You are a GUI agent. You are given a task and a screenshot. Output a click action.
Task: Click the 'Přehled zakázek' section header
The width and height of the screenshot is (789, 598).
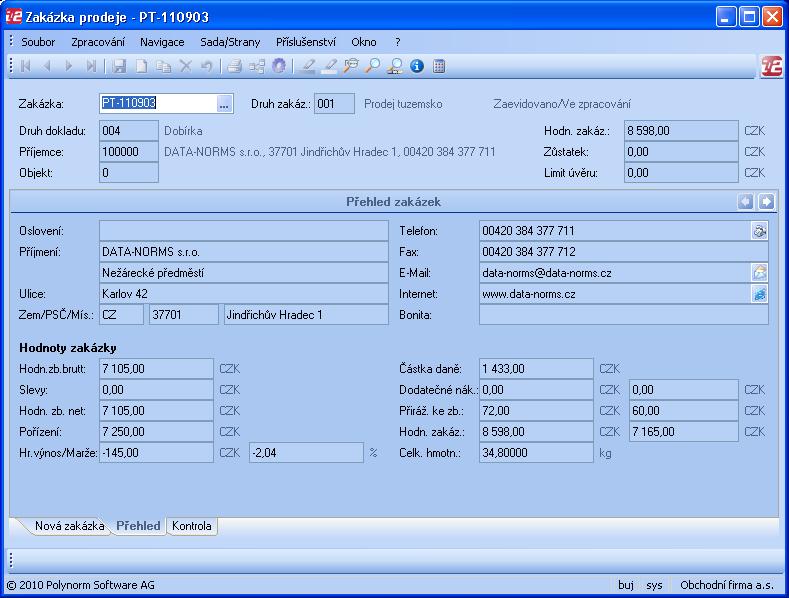click(393, 202)
